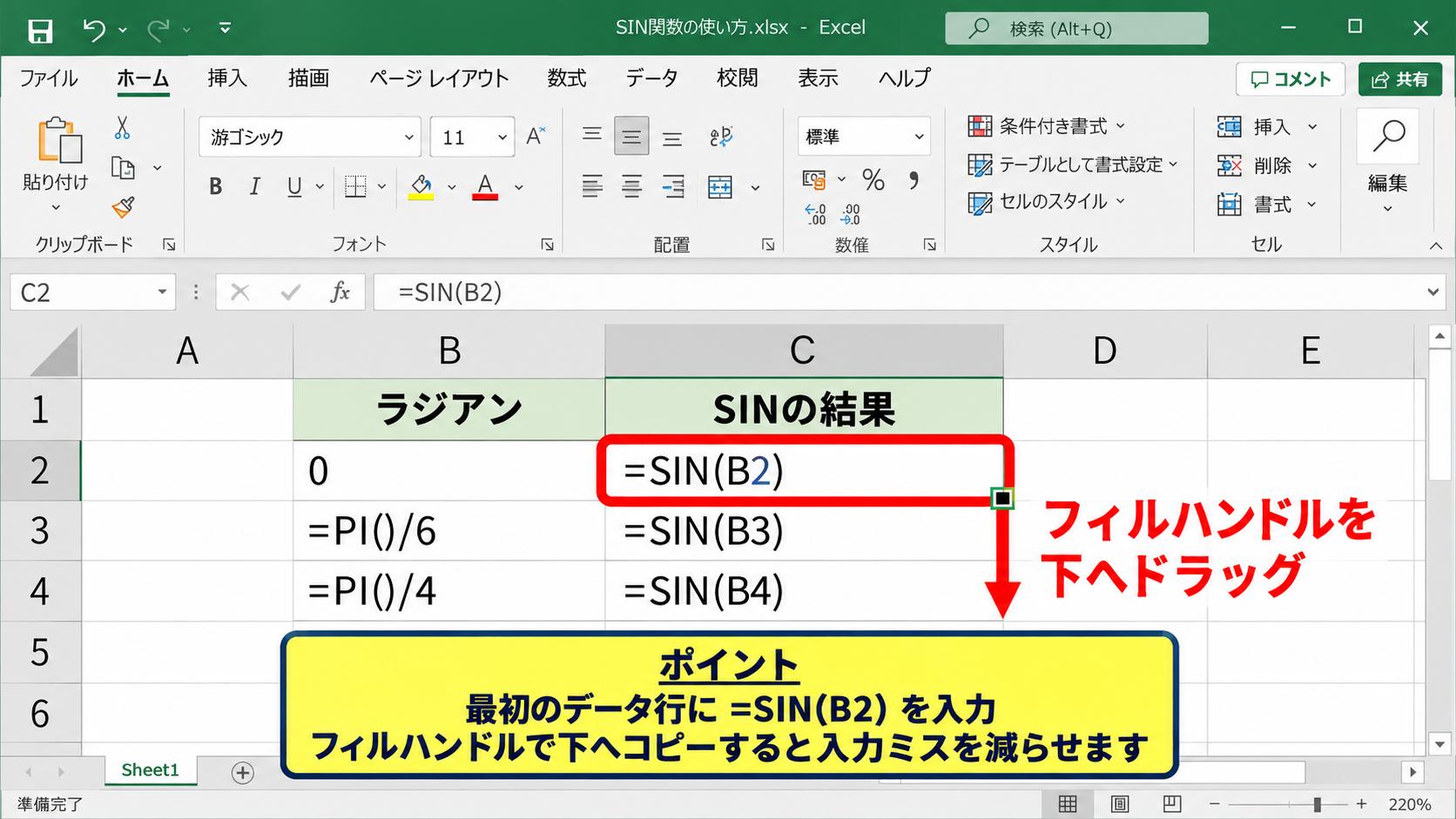Open the font name 游ゴシック dropdown
The height and width of the screenshot is (819, 1456).
[408, 138]
